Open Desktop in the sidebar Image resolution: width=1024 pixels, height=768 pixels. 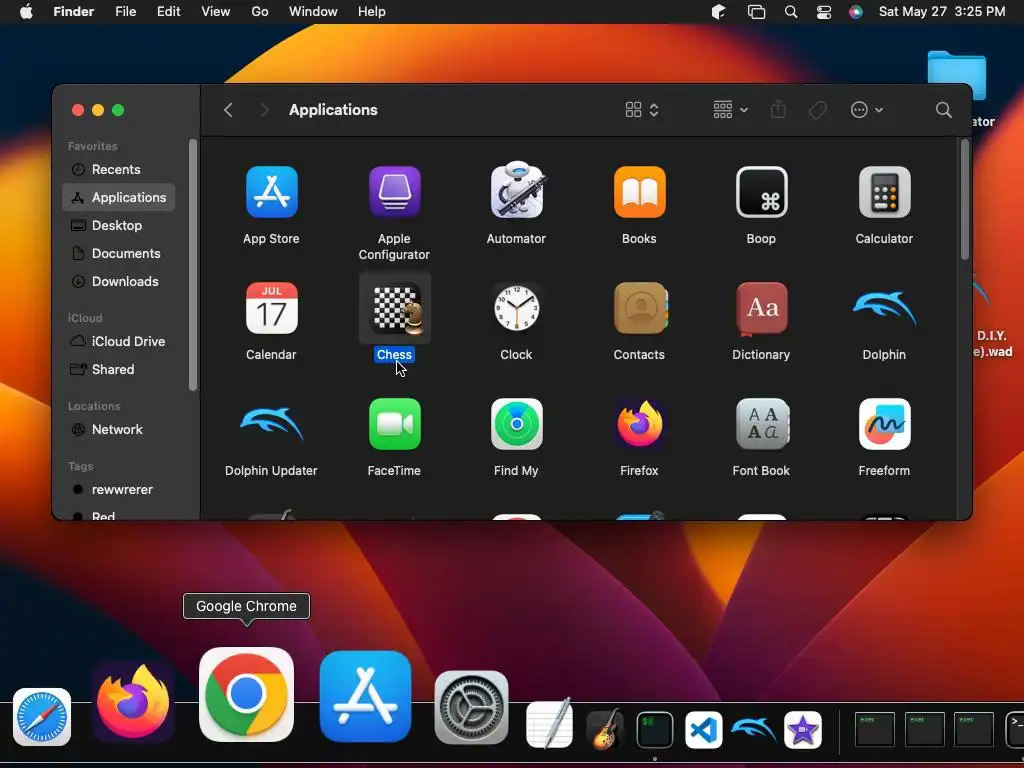pyautogui.click(x=118, y=225)
